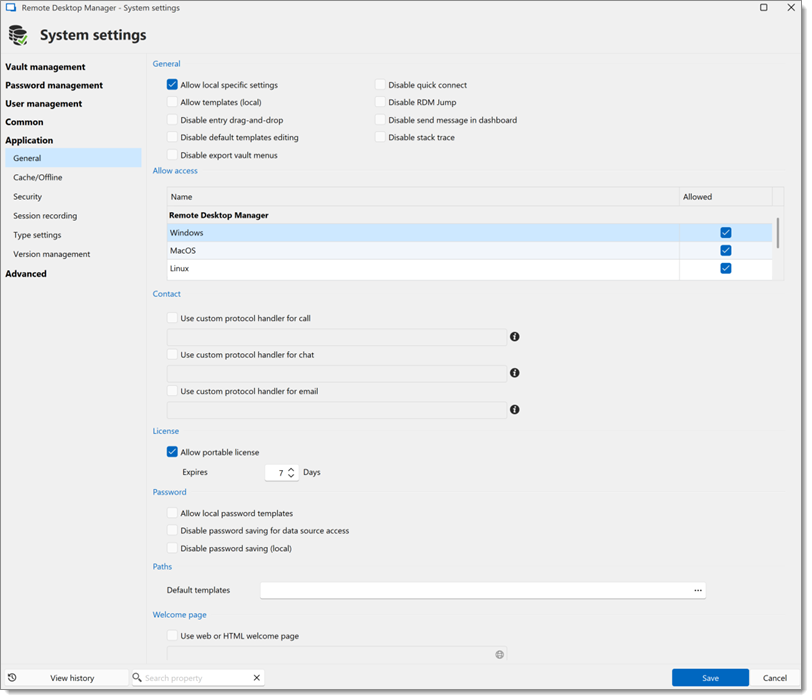This screenshot has height=700, width=812.
Task: Click the System settings database icon
Action: pyautogui.click(x=19, y=35)
